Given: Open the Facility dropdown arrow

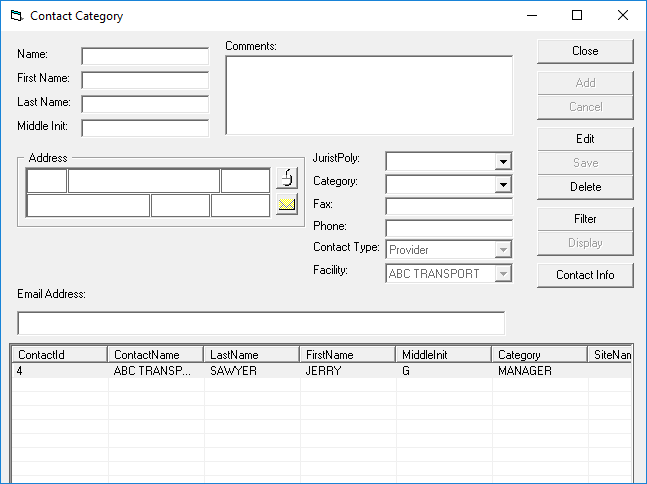Looking at the screenshot, I should 503,273.
